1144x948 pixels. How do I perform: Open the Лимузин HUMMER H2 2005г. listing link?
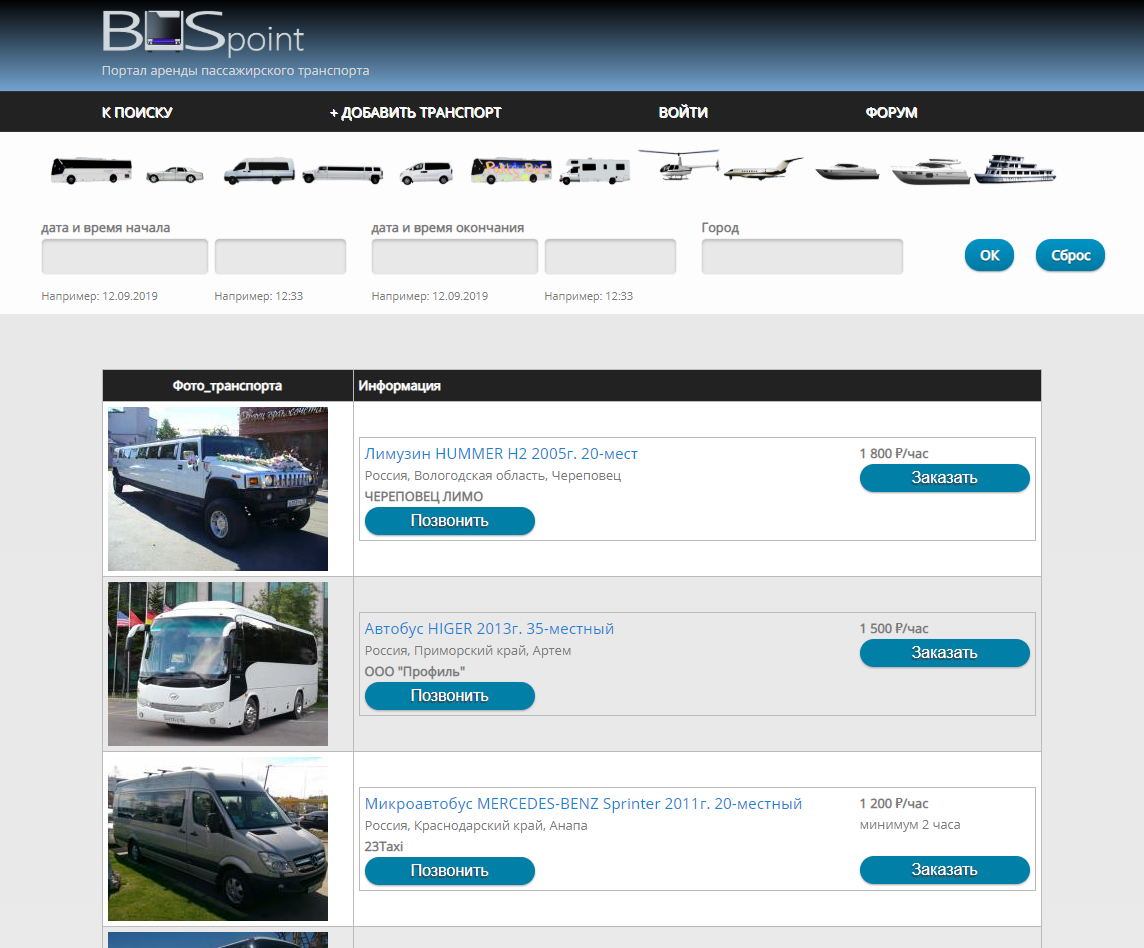501,453
